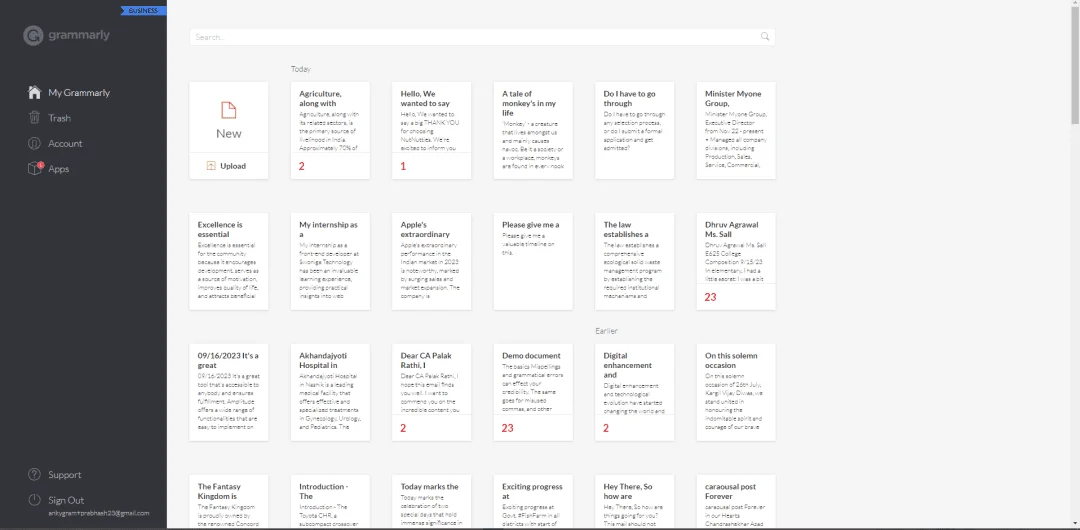The width and height of the screenshot is (1080, 530).
Task: Open the "Agriculture, along with" document
Action: (330, 130)
